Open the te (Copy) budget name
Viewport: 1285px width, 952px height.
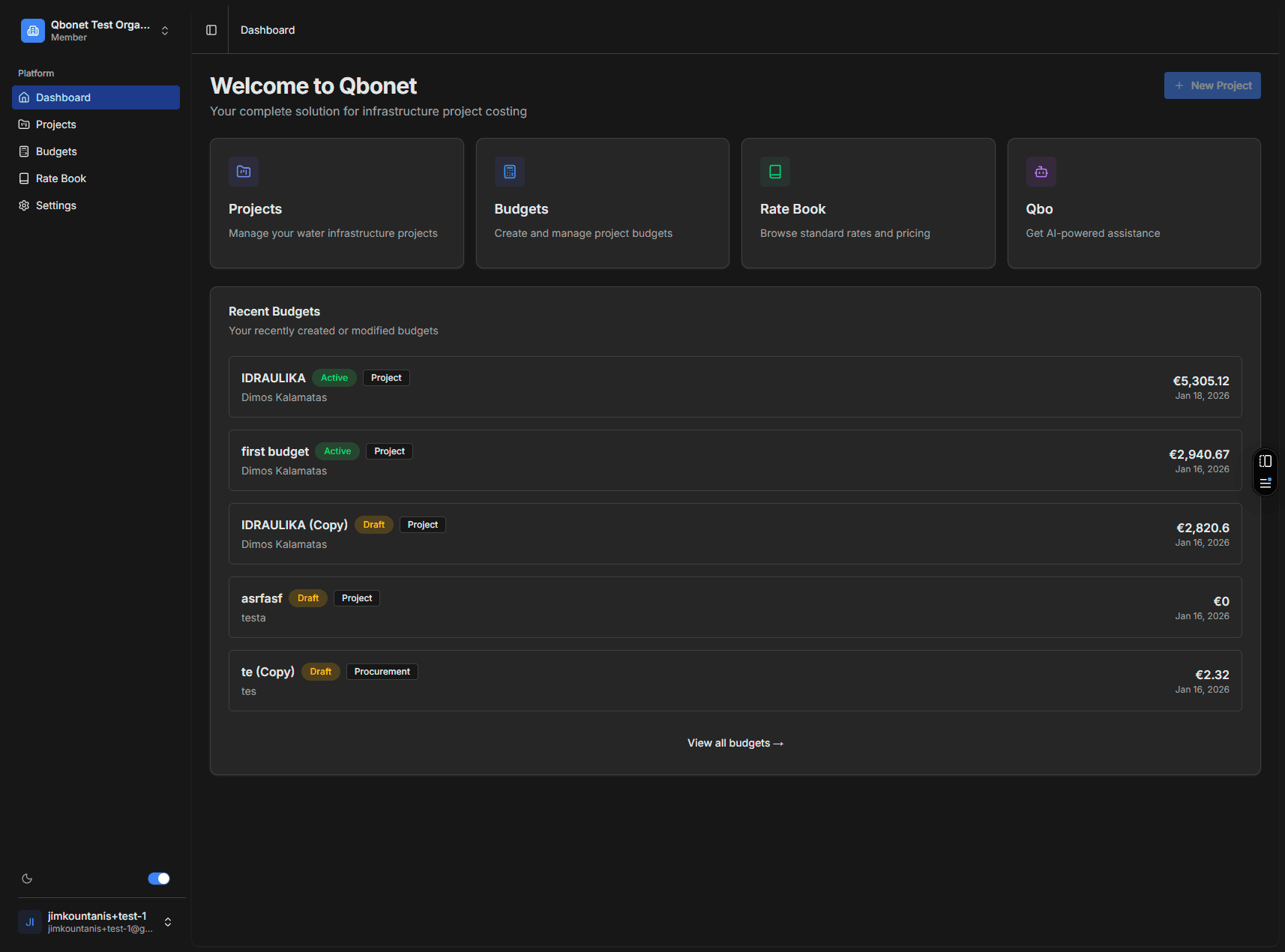pyautogui.click(x=268, y=672)
